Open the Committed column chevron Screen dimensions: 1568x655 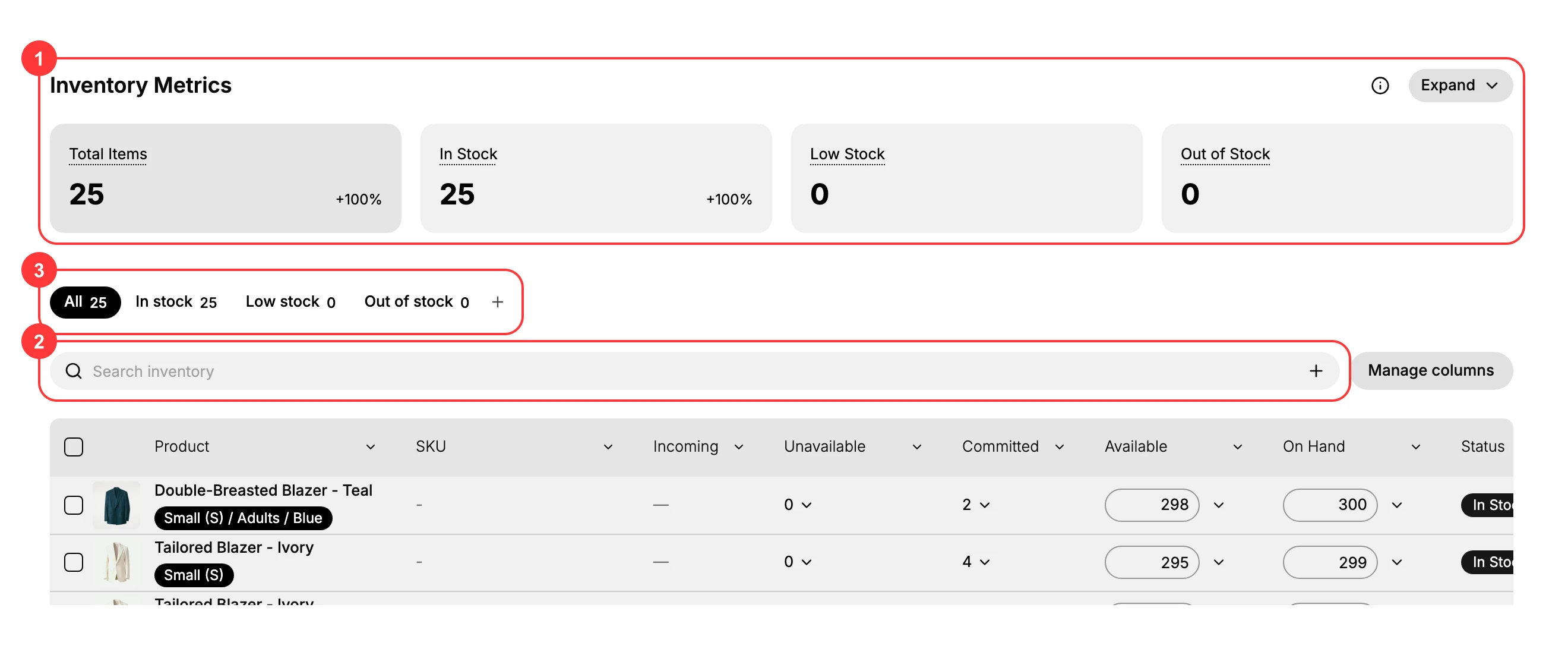(1059, 446)
